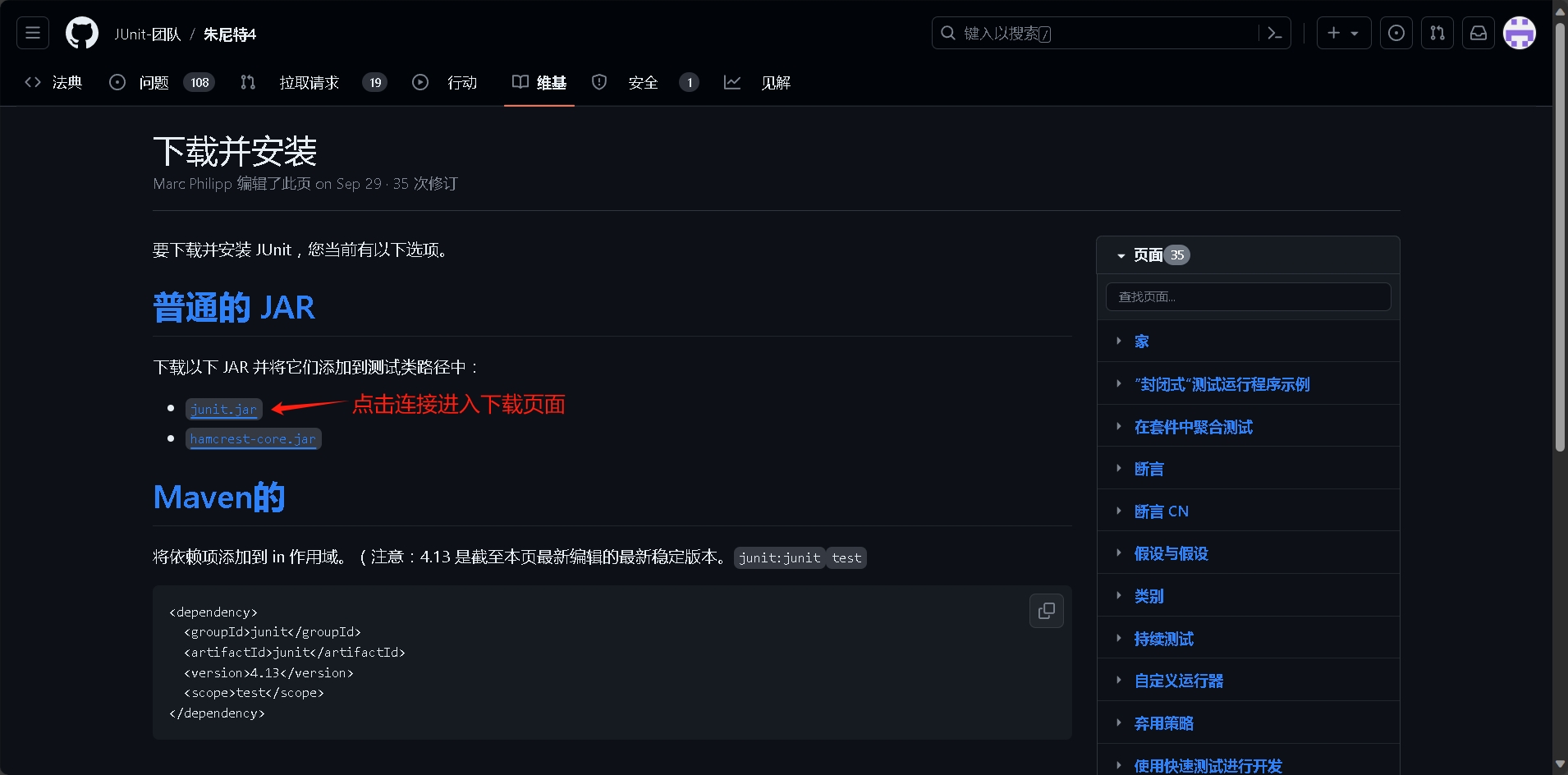Screen dimensions: 1568x775
Task: Open the create new plus menu
Action: (x=1344, y=33)
